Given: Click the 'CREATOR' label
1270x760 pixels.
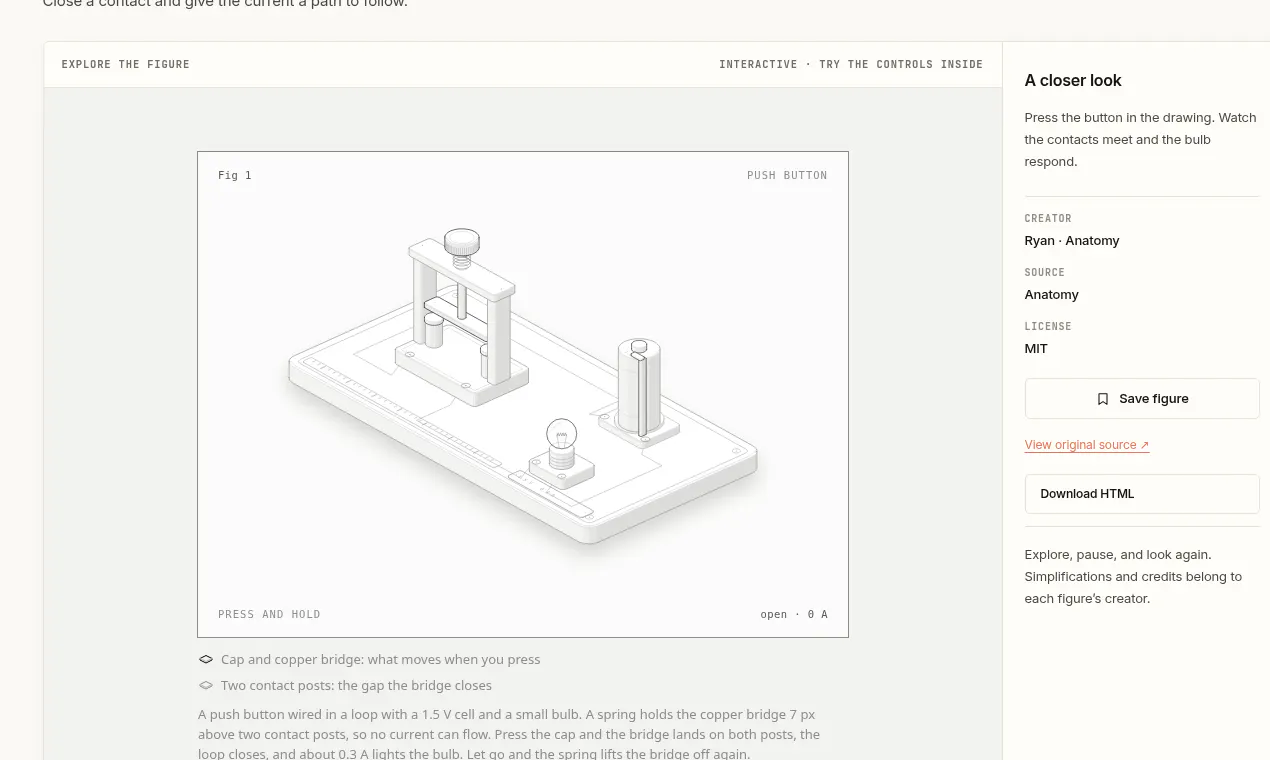Looking at the screenshot, I should (x=1048, y=218).
